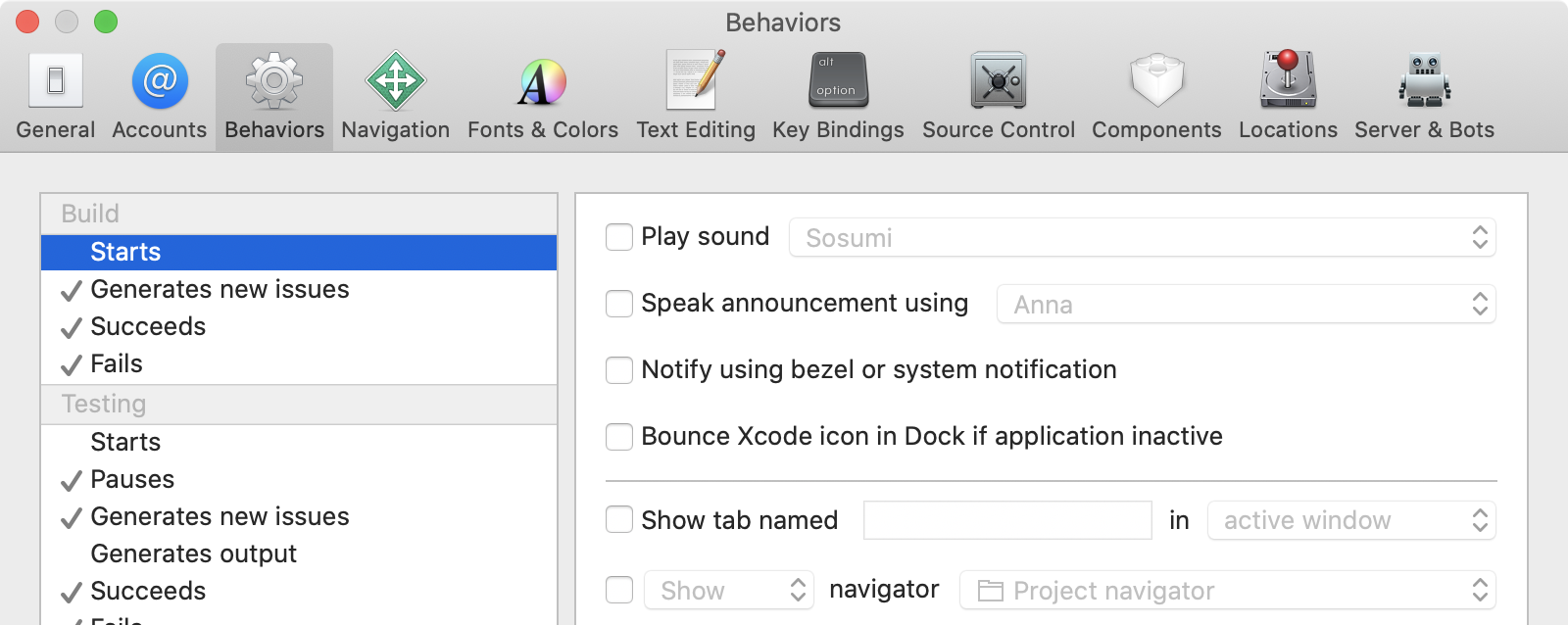Open the Accounts preferences icon

coord(160,96)
